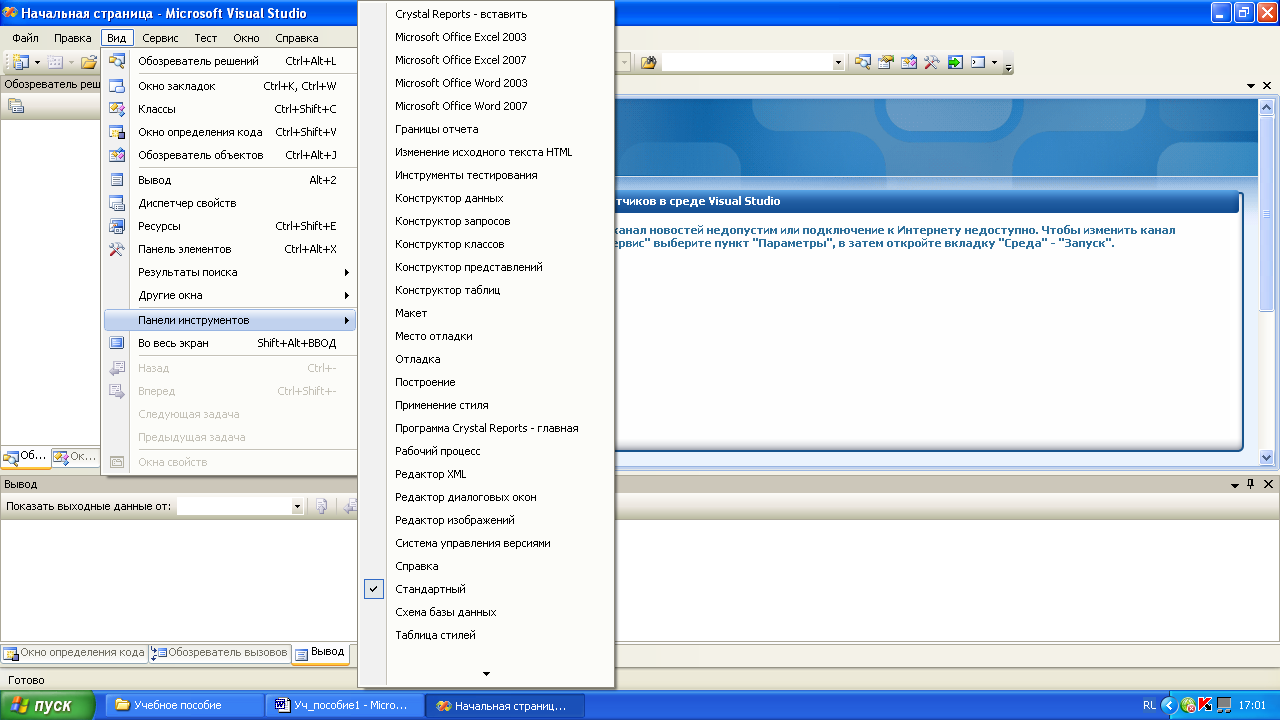The width and height of the screenshot is (1280, 720).
Task: Pin the Вывод panel with pushpin icon
Action: click(x=1250, y=484)
